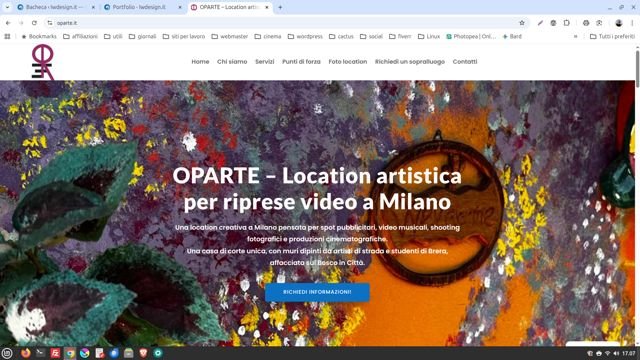Open the cactus bookmarks folder
Viewport: 640px width, 360px height.
click(x=341, y=36)
